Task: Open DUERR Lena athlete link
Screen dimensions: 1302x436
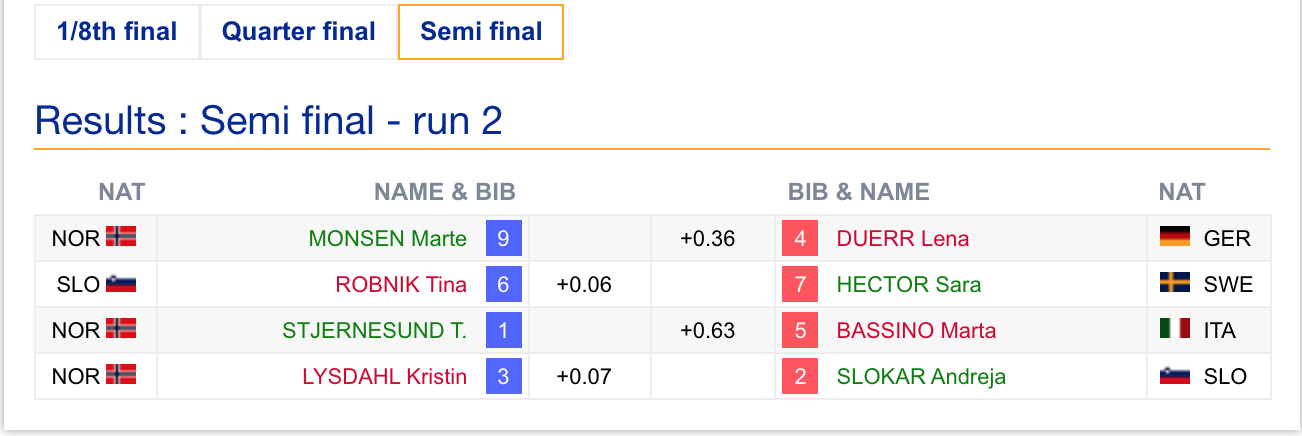Action: [x=903, y=238]
